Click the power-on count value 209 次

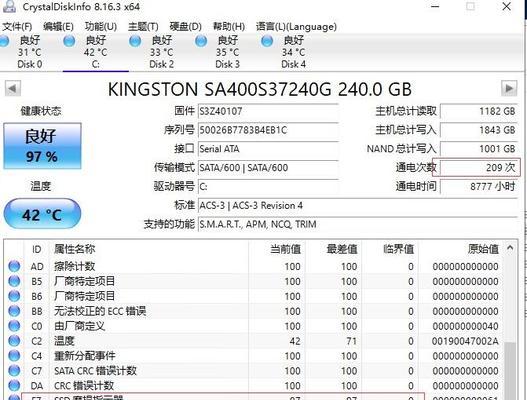(479, 168)
